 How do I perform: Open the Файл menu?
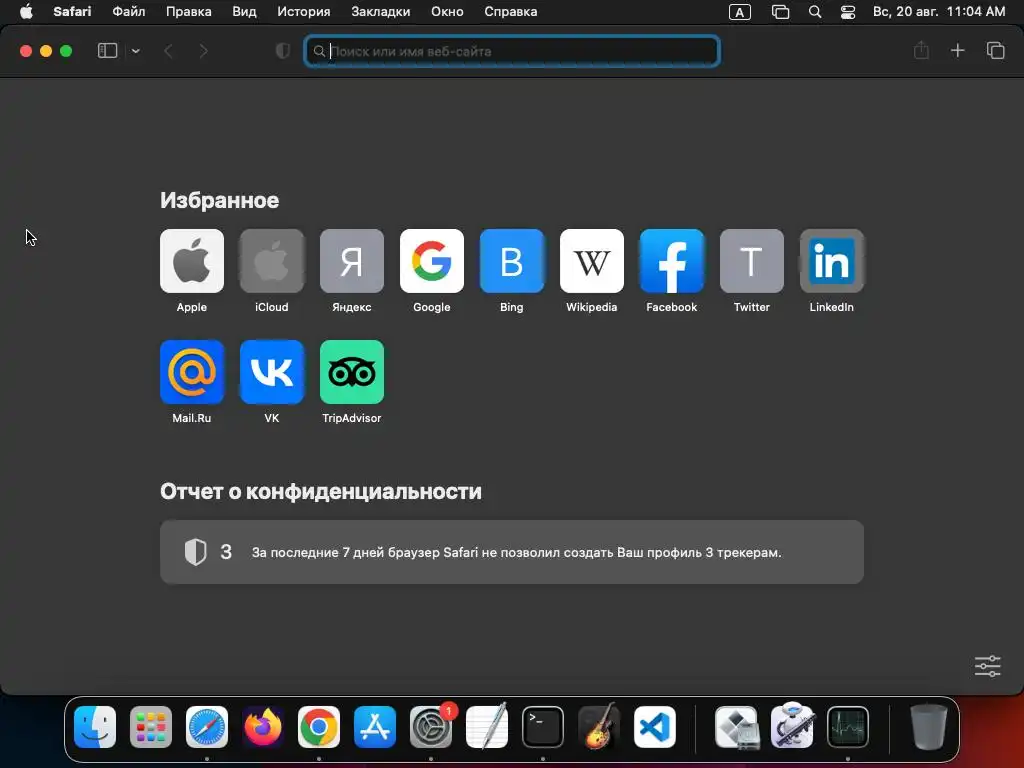pos(129,12)
